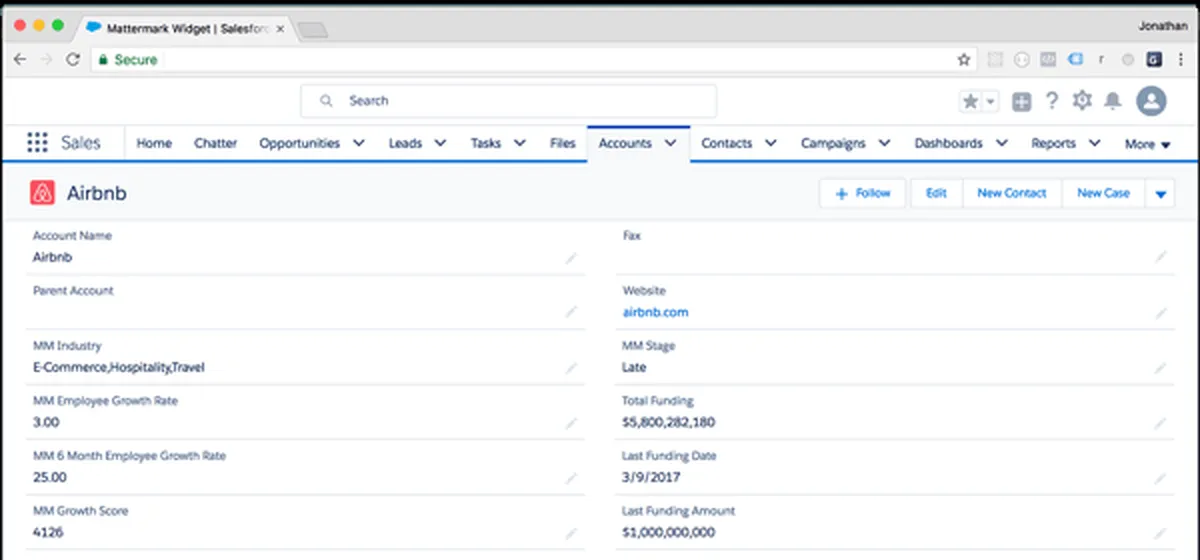Bookmark this page with browser star
Viewport: 1200px width, 560px height.
(964, 60)
